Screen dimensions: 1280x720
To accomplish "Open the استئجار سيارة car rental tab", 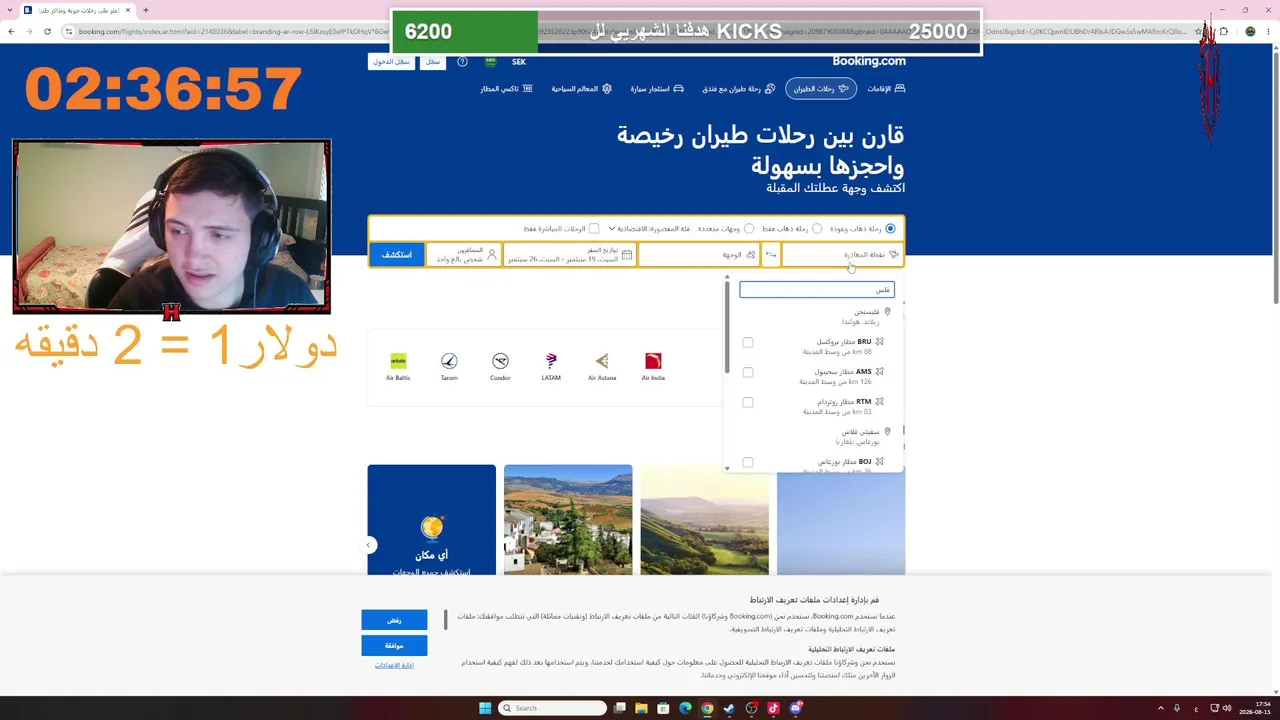I will click(x=657, y=89).
